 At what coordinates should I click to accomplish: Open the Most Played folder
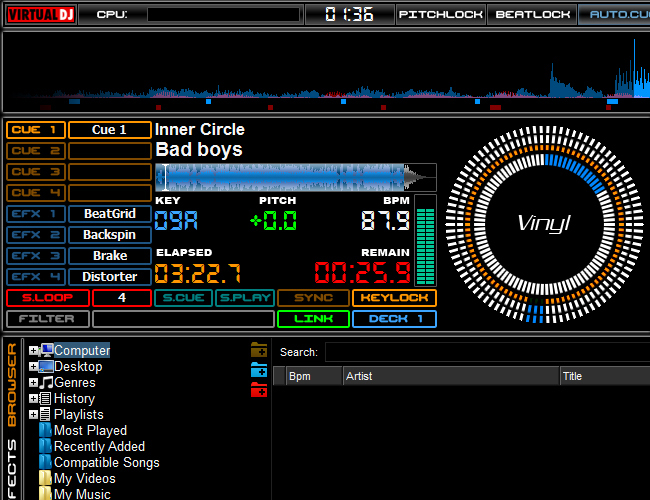point(90,430)
